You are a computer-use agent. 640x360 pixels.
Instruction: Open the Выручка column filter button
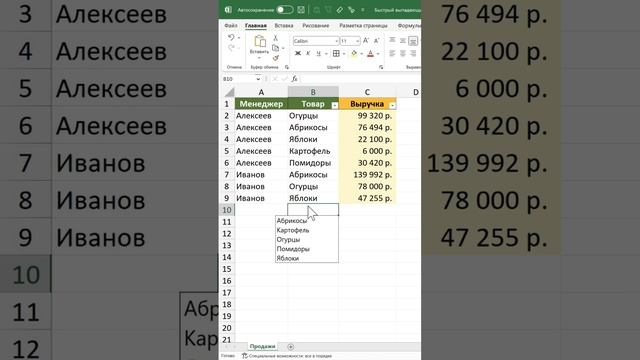pyautogui.click(x=392, y=105)
